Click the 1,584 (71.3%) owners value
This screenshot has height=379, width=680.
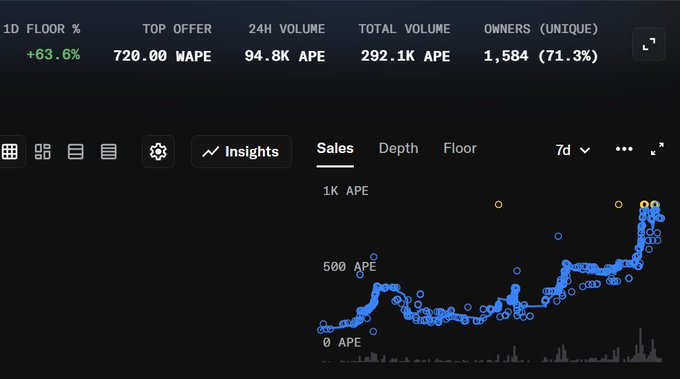pyautogui.click(x=541, y=56)
